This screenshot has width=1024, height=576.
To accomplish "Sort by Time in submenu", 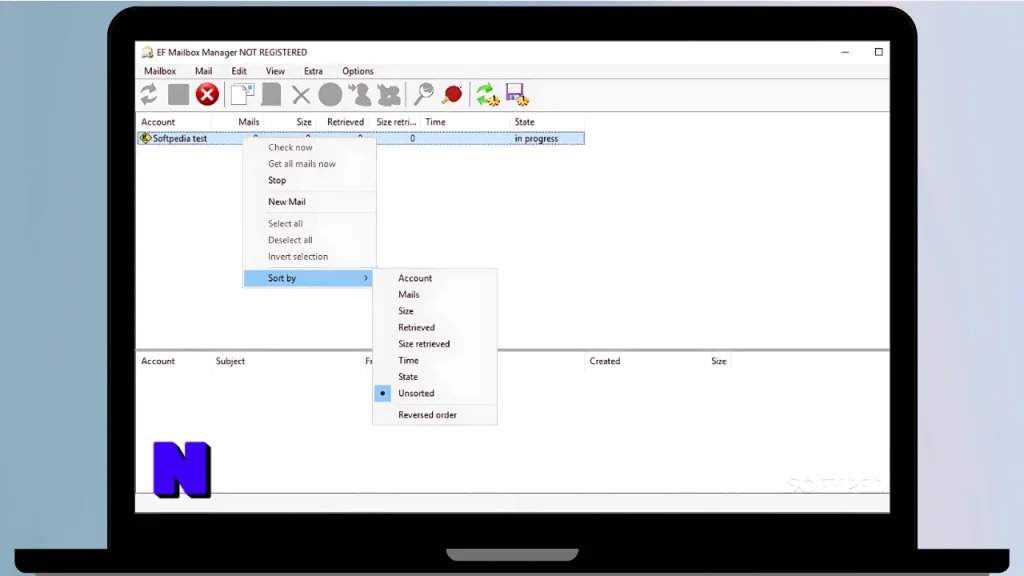I will point(434,360).
